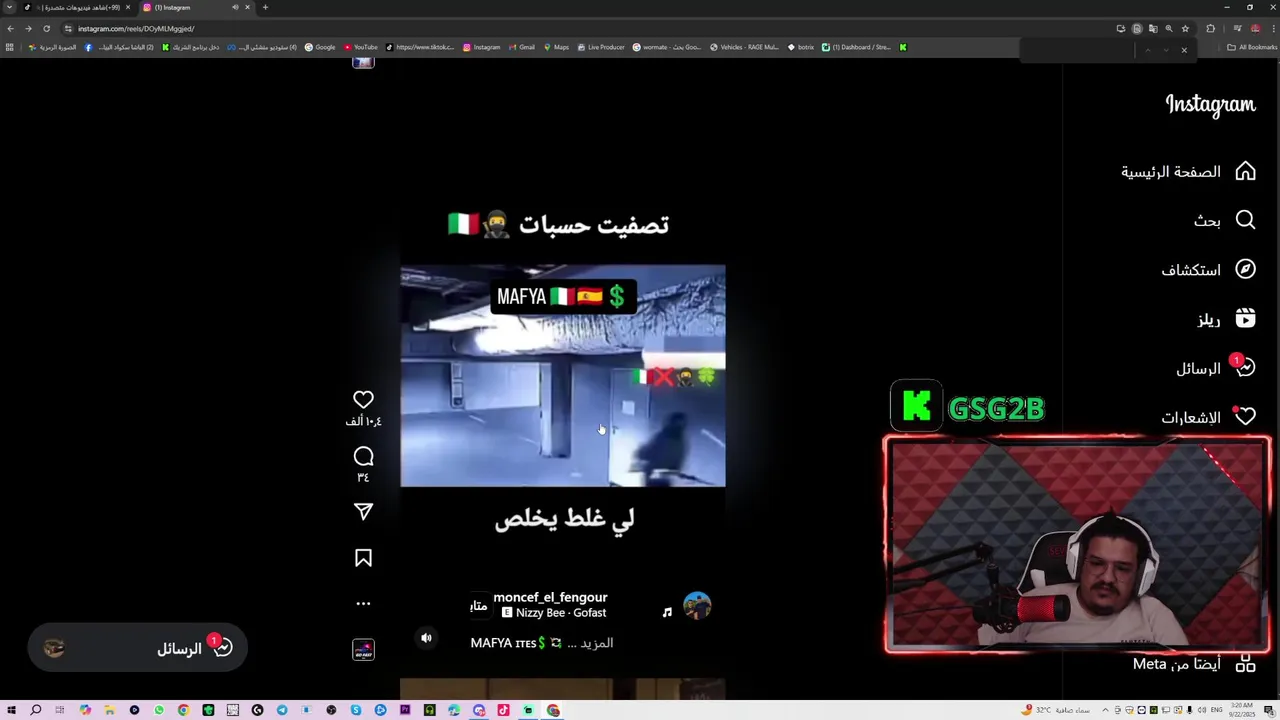Open comments on the reel
1280x720 pixels.
coord(363,456)
